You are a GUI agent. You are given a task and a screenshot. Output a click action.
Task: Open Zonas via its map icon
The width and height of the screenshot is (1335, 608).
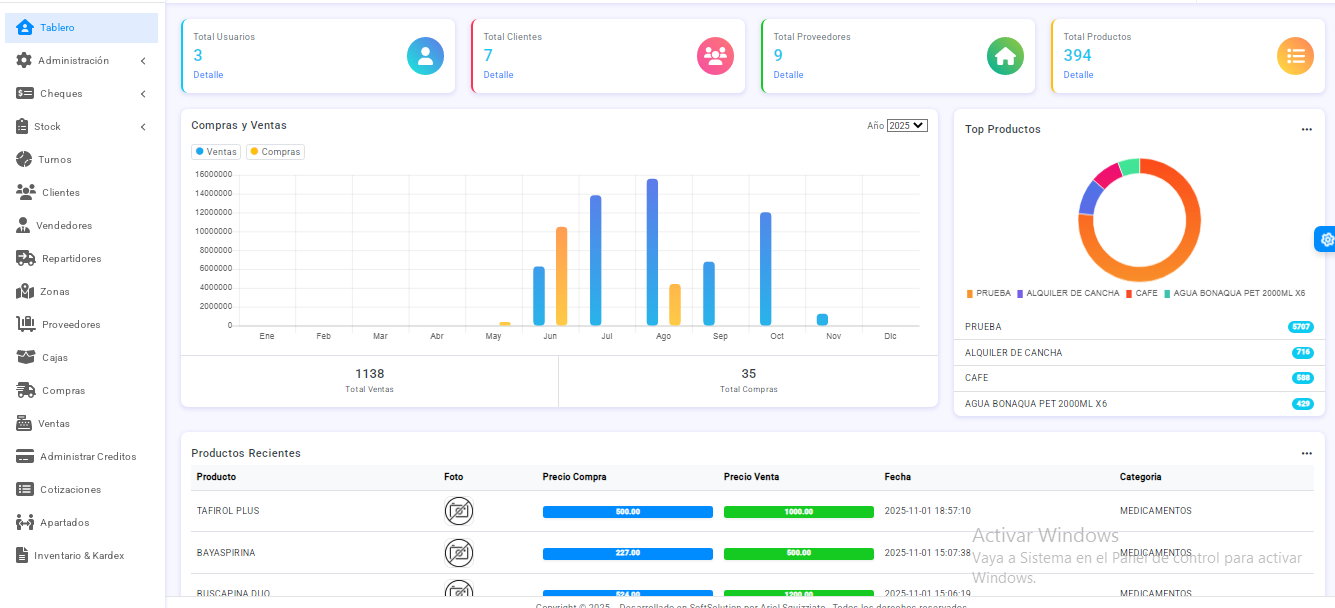(25, 291)
